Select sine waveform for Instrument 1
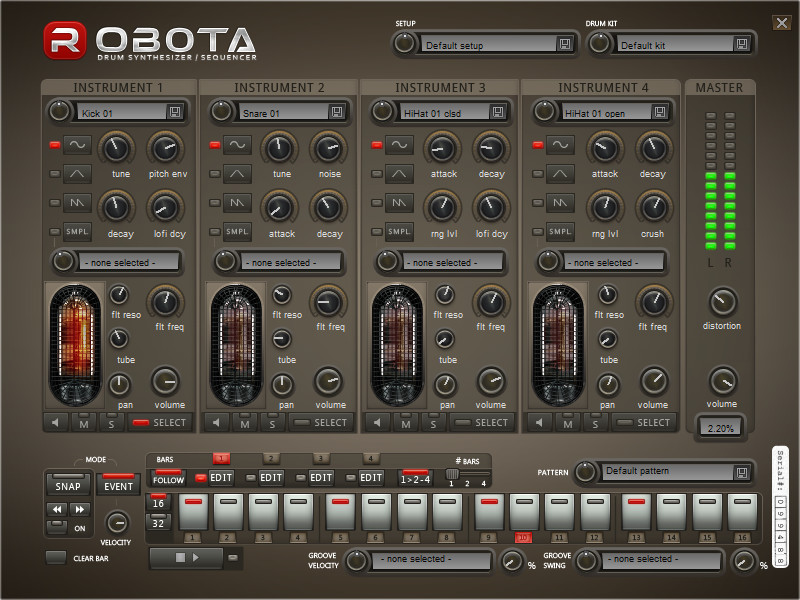 (78, 145)
